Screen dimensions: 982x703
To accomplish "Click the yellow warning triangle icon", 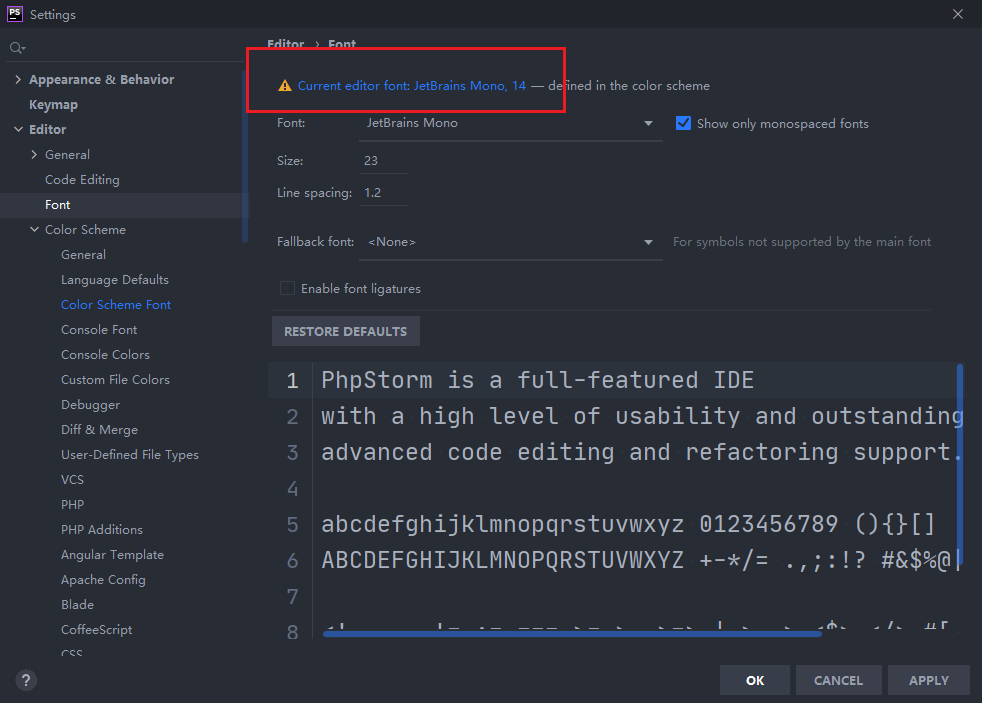I will click(285, 86).
